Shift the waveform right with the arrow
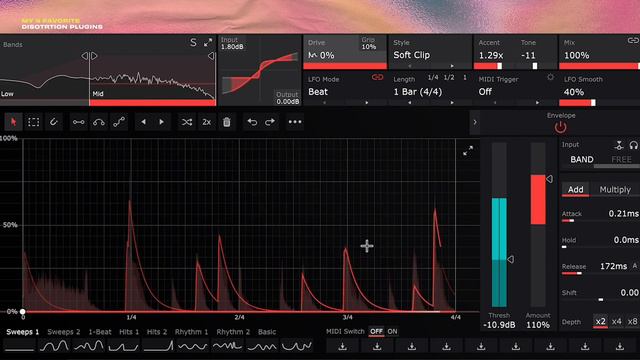640x360 pixels. click(162, 122)
